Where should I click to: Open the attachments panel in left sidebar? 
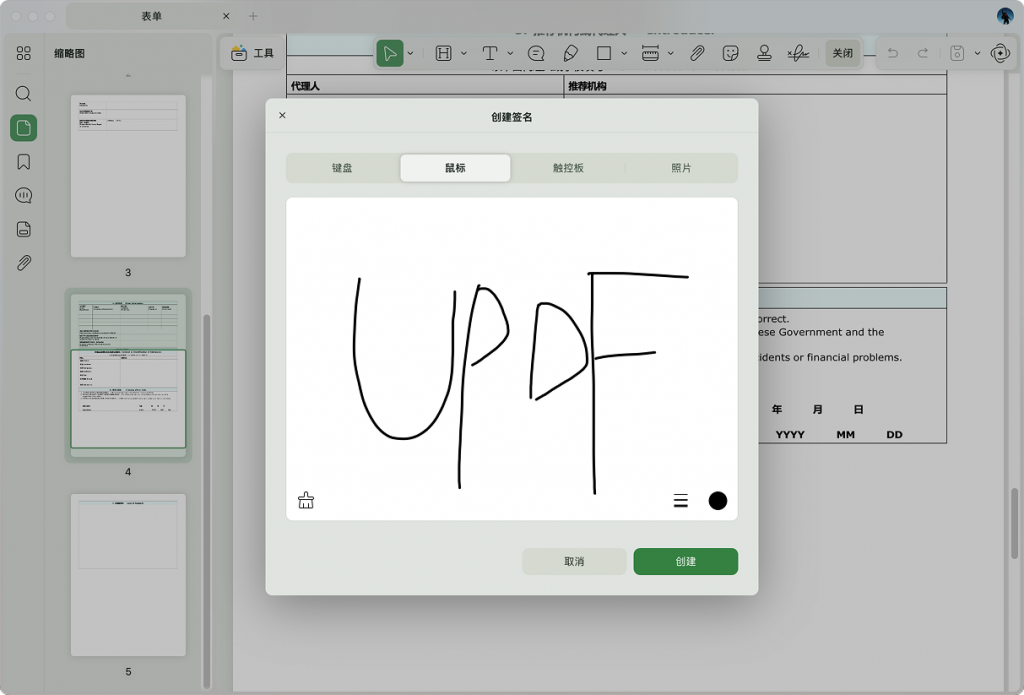click(x=24, y=263)
